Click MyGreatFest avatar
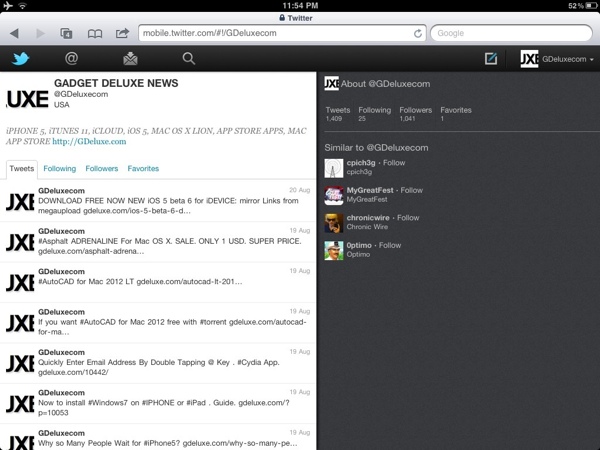This screenshot has width=600, height=450. tap(334, 196)
